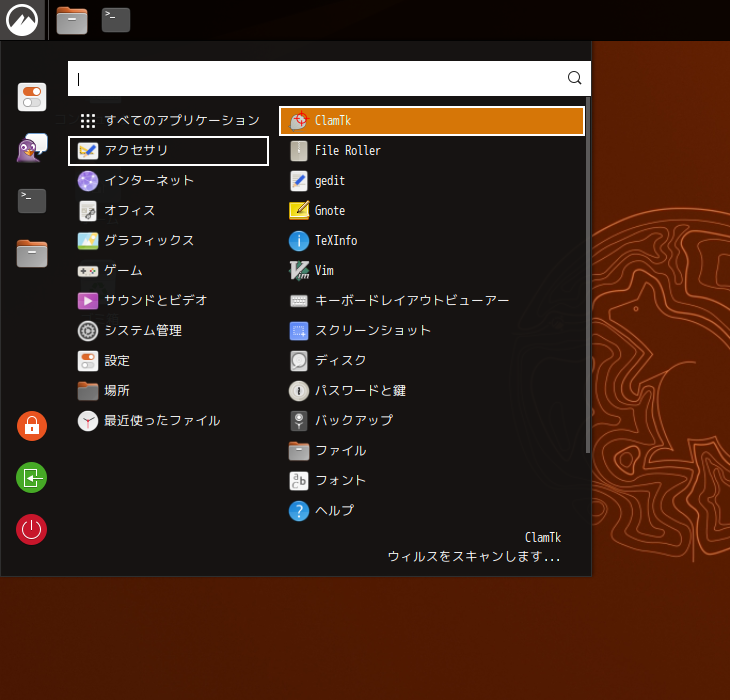Launch スクリーンショット tool

pyautogui.click(x=432, y=331)
